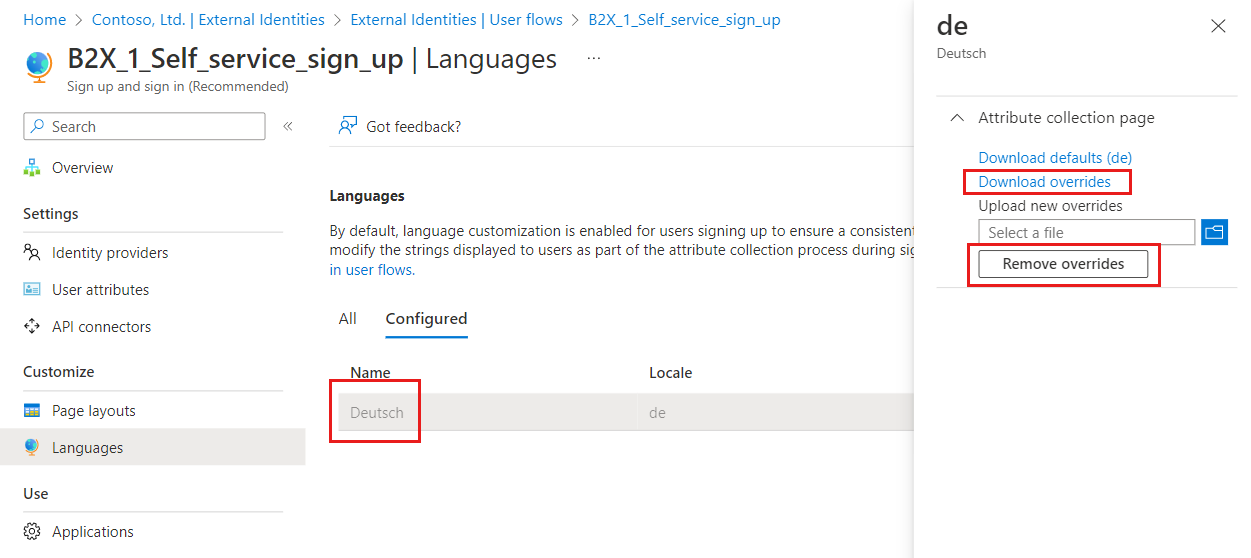Open the ellipsis more options menu
This screenshot has width=1251, height=558.
click(594, 59)
